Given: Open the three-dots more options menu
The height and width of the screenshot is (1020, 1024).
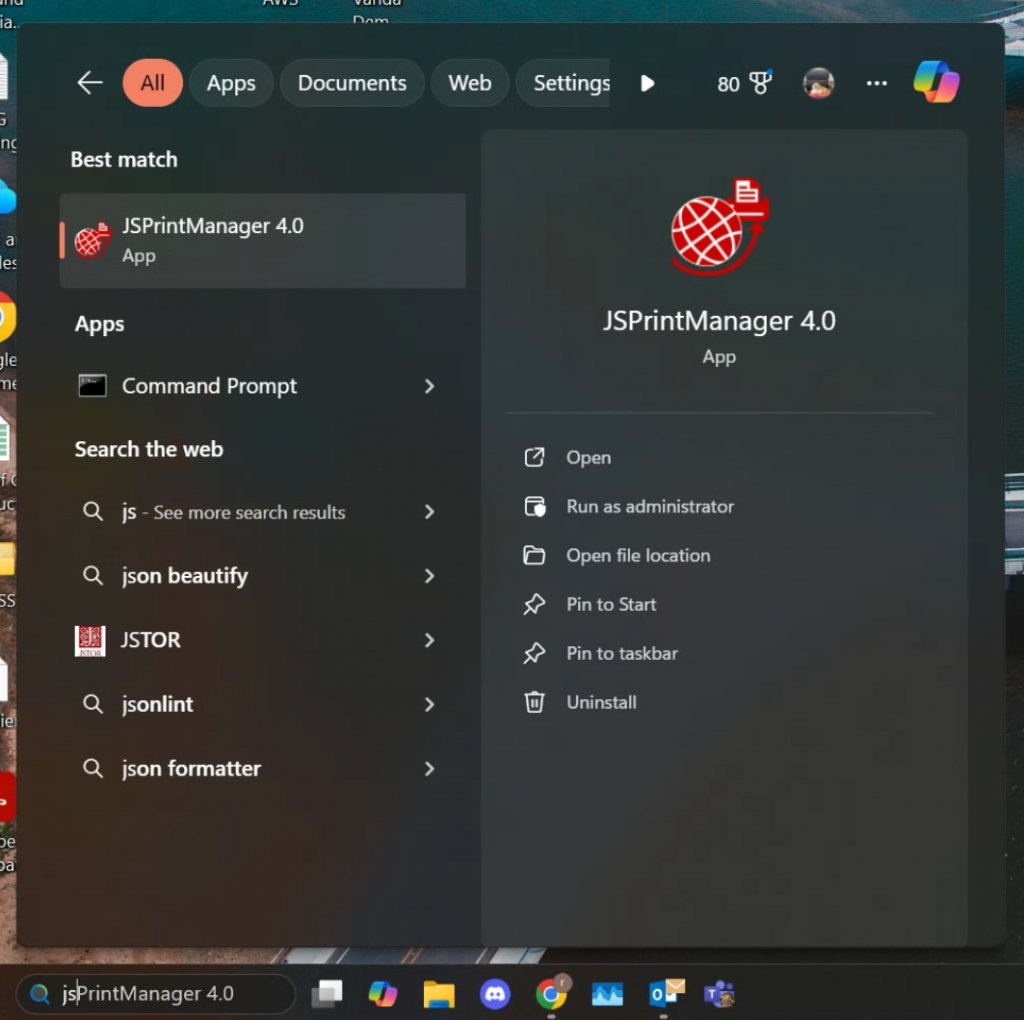Looking at the screenshot, I should point(877,84).
